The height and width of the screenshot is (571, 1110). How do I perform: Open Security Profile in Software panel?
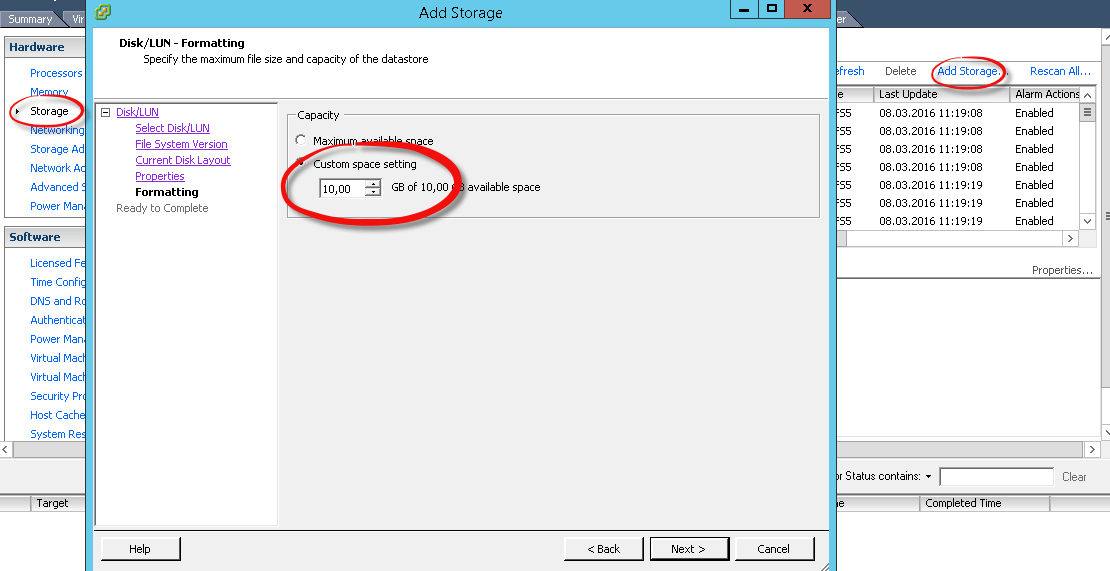point(57,396)
